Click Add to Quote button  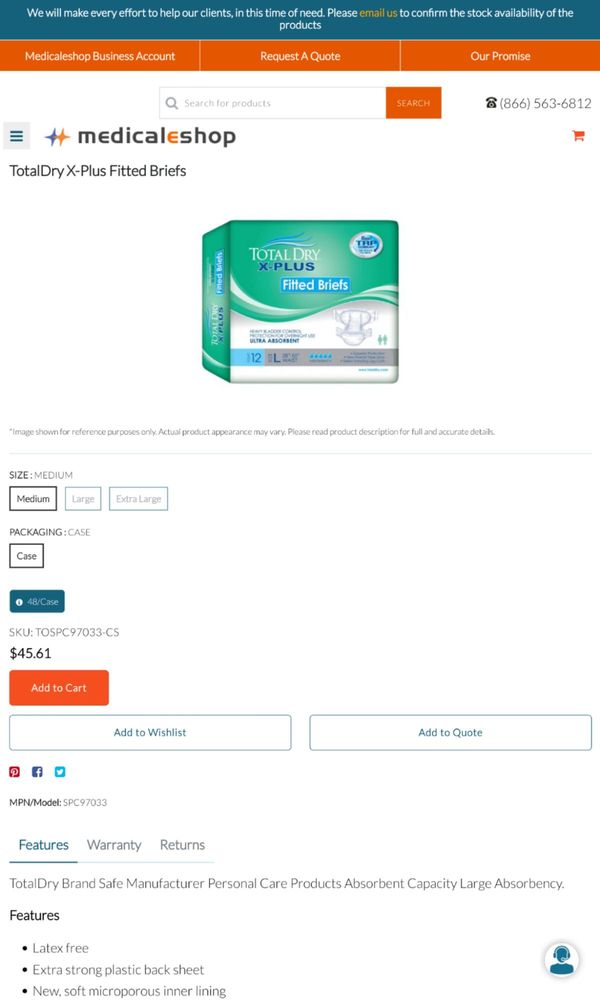[450, 732]
